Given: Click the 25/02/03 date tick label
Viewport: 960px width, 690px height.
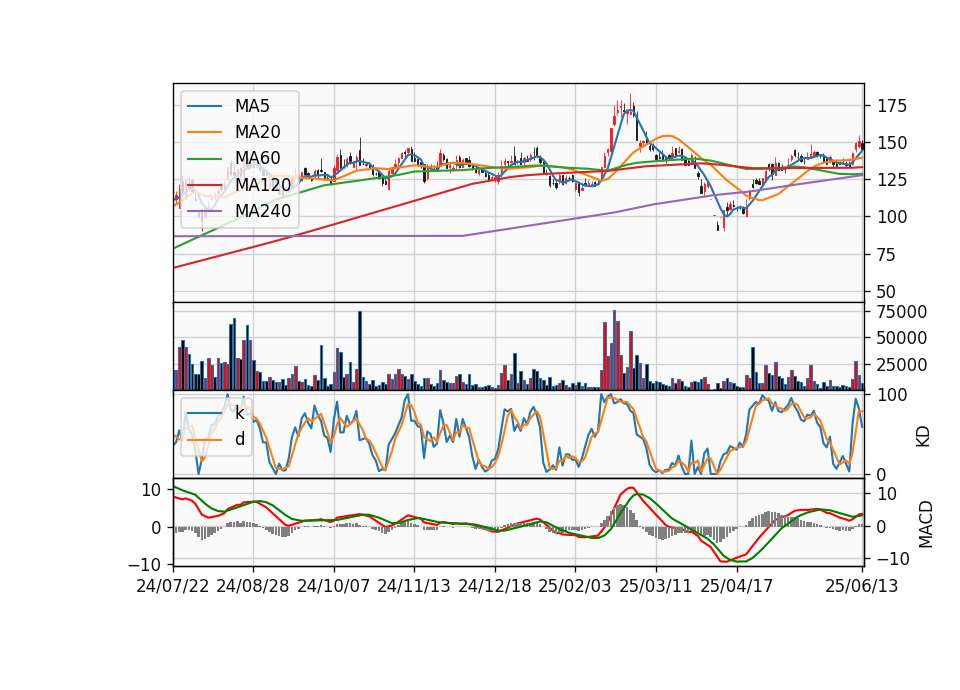Looking at the screenshot, I should pyautogui.click(x=575, y=586).
